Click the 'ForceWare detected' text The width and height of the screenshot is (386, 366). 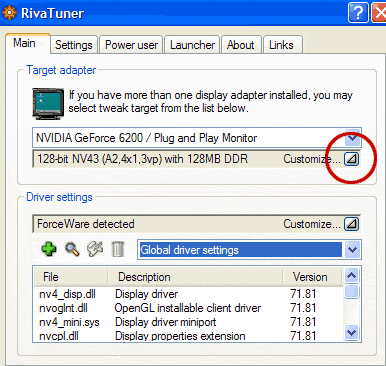click(x=86, y=224)
